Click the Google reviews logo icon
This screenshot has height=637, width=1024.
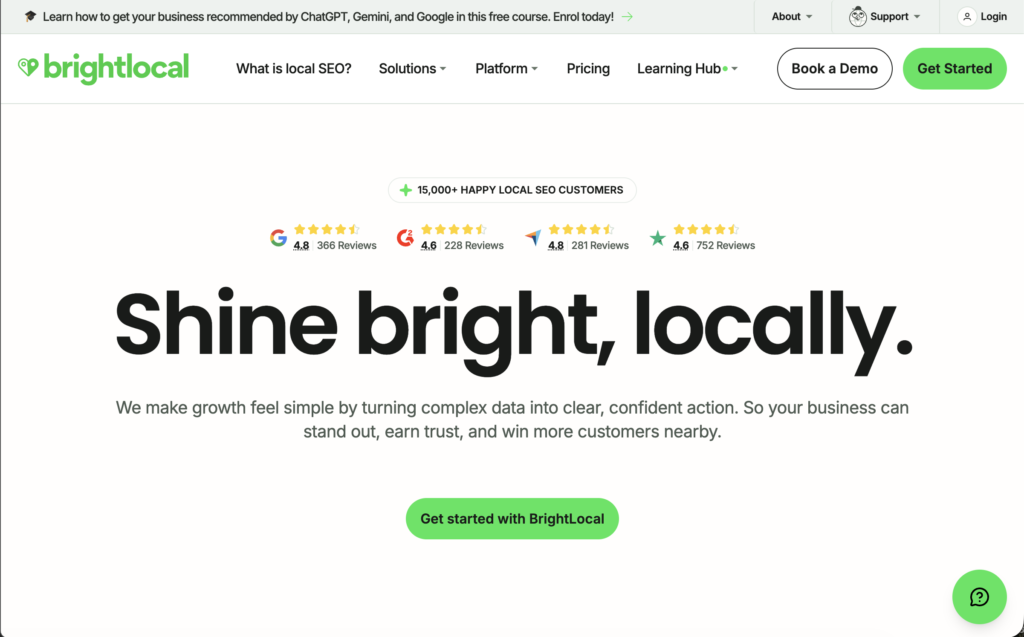[279, 238]
